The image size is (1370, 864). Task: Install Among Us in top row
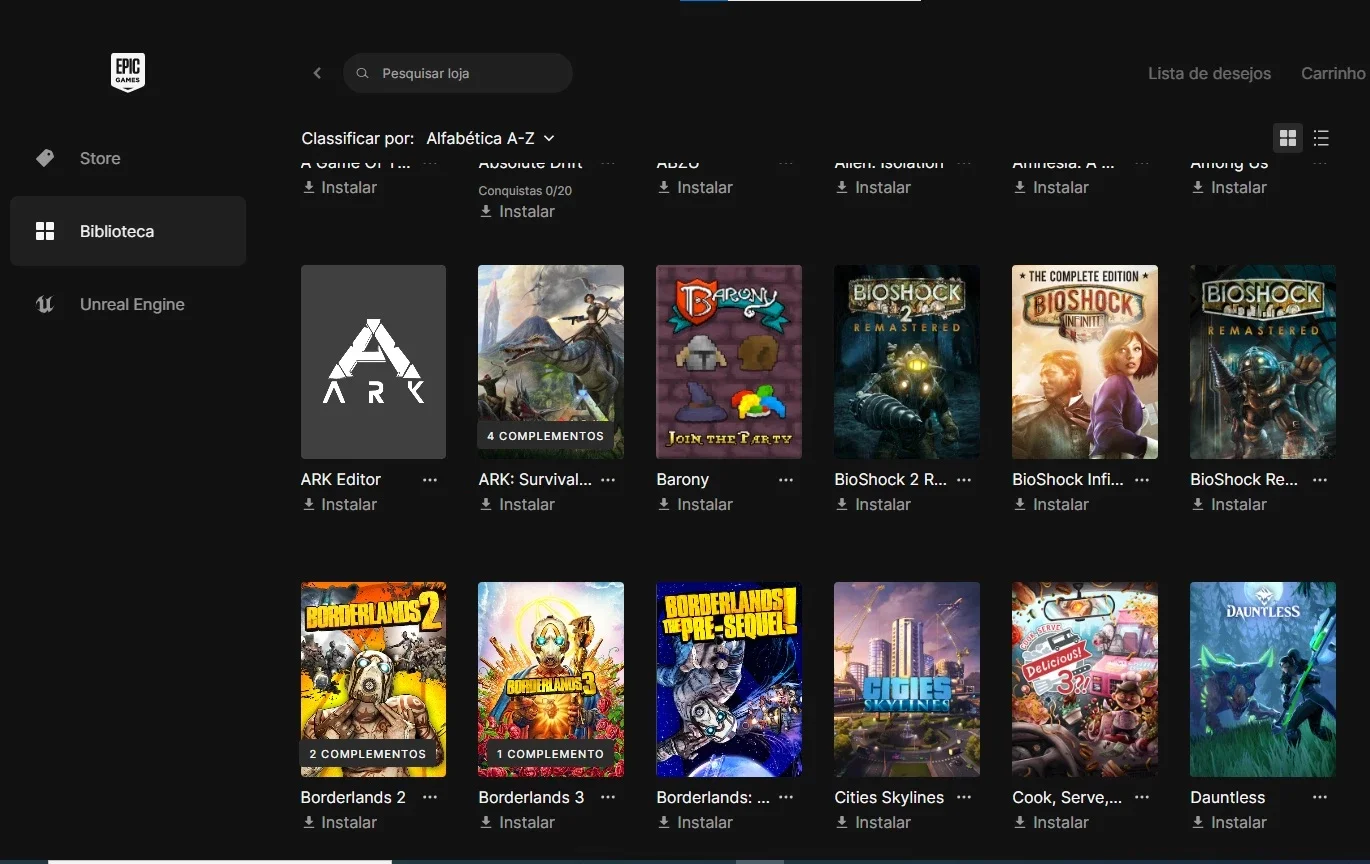coord(1229,187)
